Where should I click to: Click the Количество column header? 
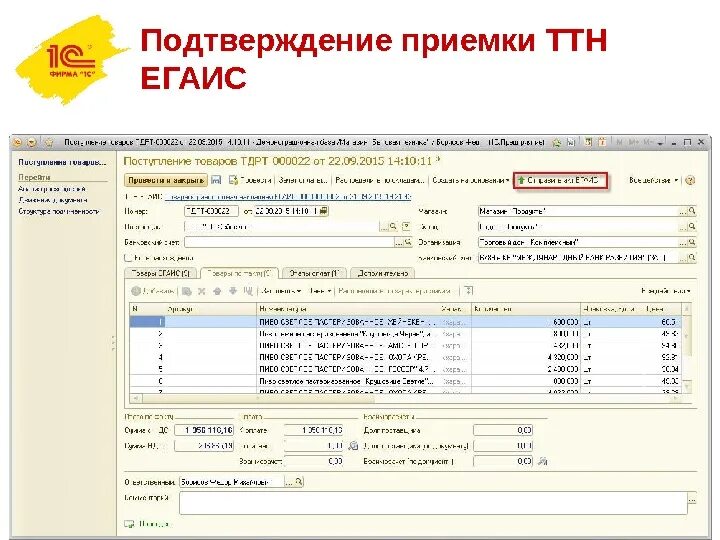click(527, 309)
